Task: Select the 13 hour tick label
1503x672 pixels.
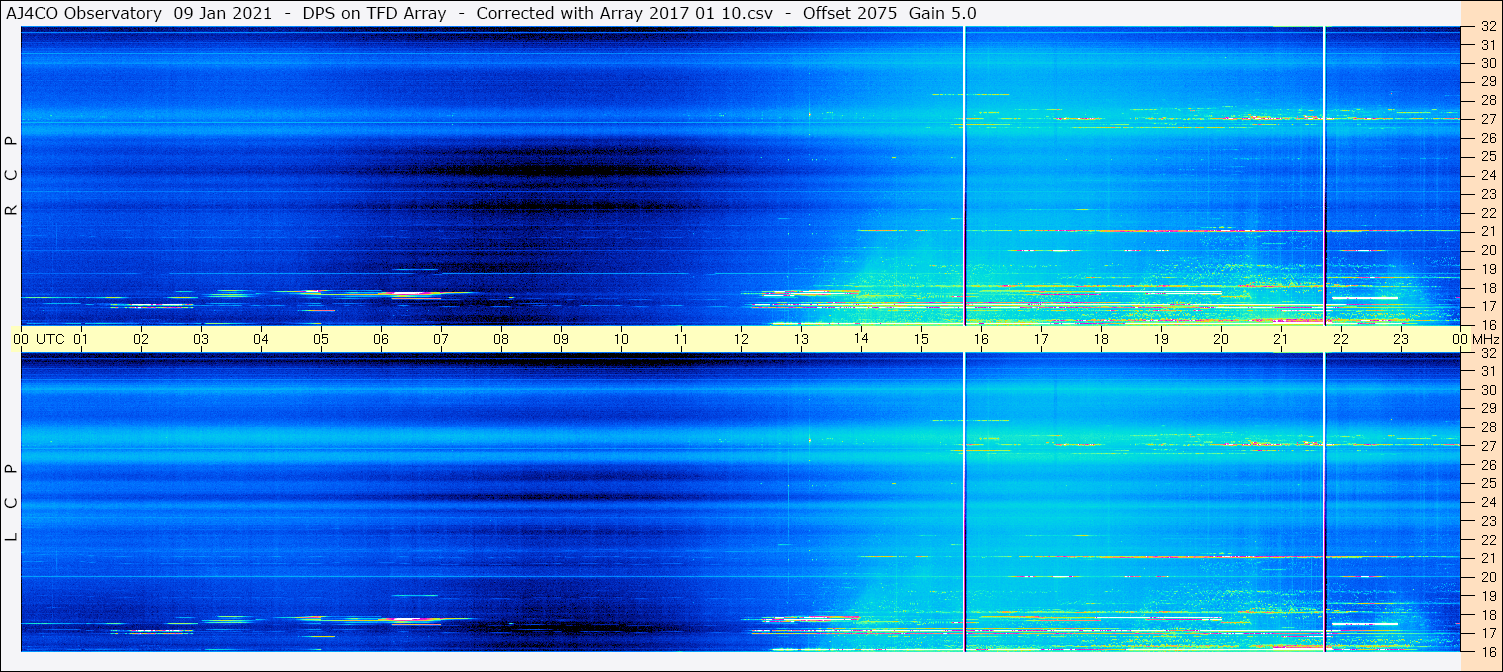Action: [801, 340]
